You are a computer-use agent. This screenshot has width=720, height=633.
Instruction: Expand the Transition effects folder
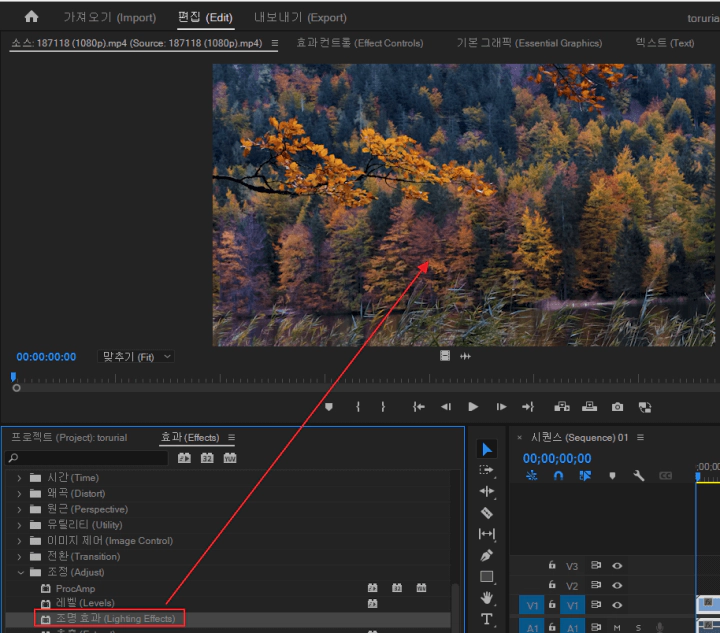(x=19, y=557)
